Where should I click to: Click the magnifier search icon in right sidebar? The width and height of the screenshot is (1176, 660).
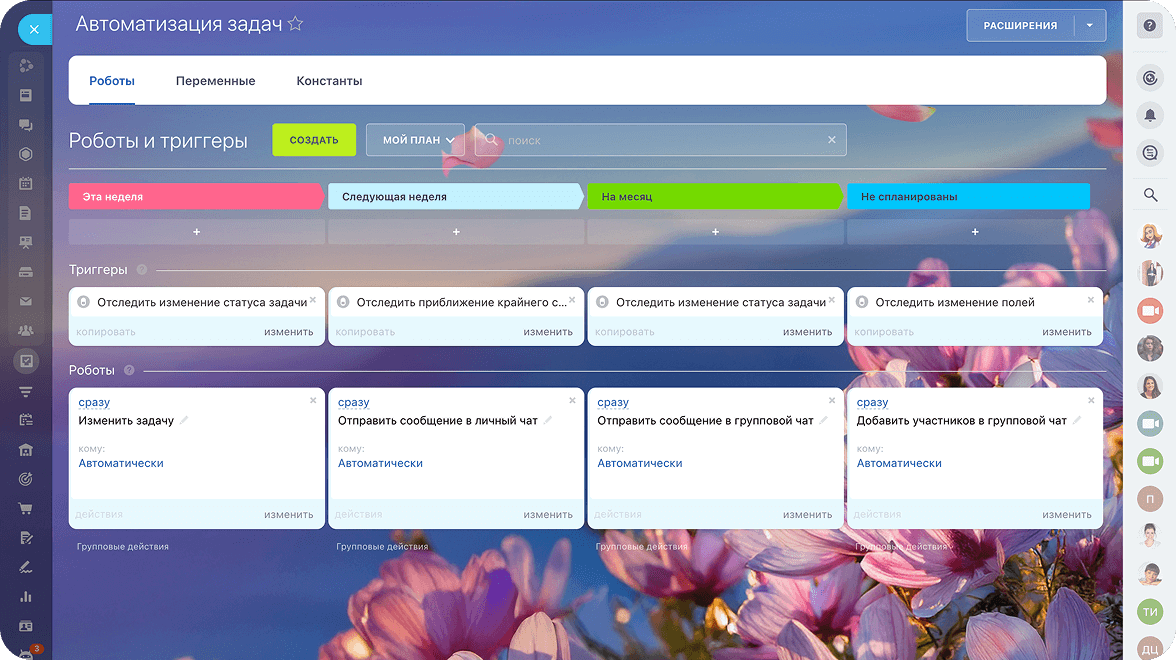point(1150,195)
